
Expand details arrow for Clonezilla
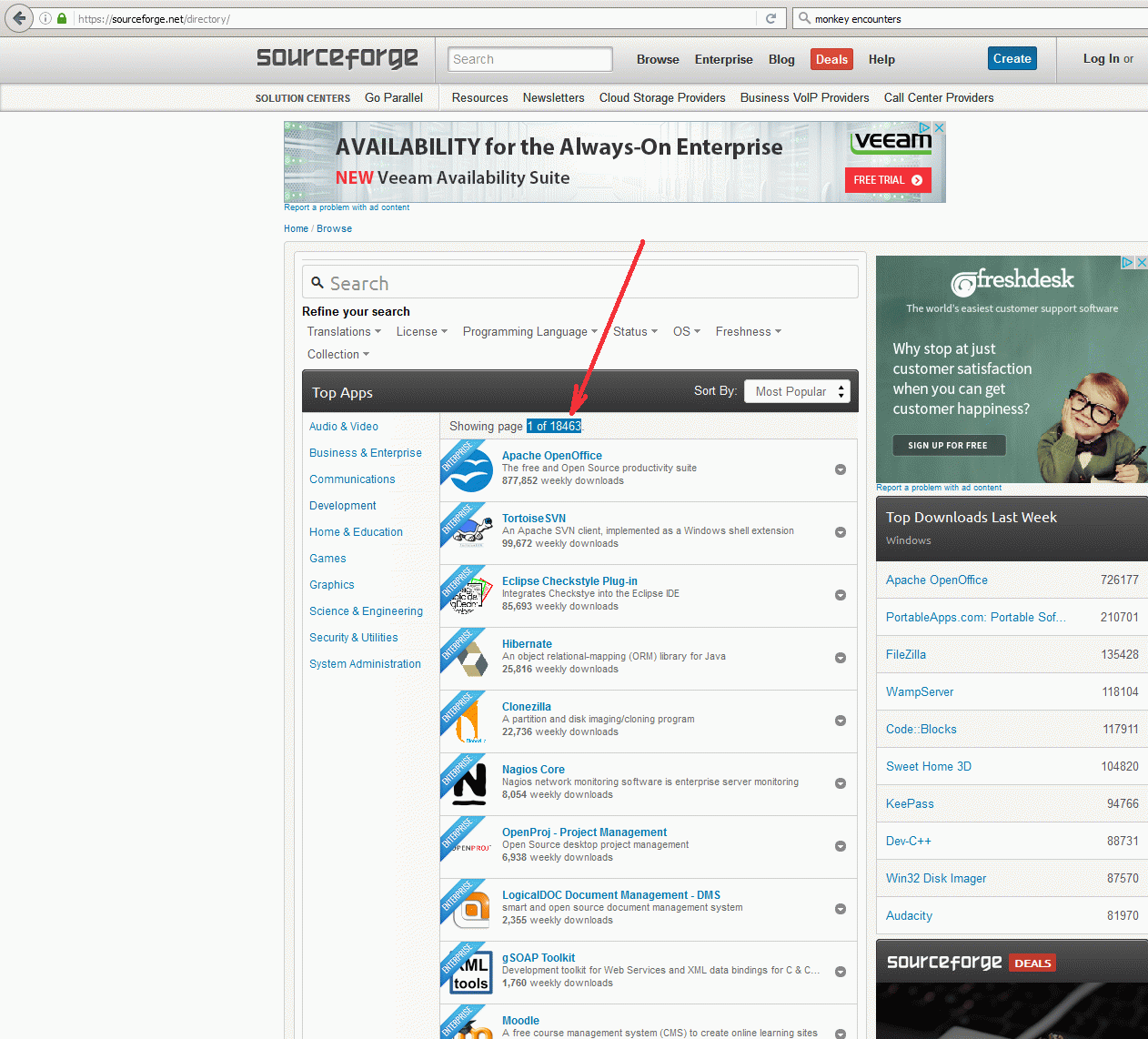tap(841, 721)
